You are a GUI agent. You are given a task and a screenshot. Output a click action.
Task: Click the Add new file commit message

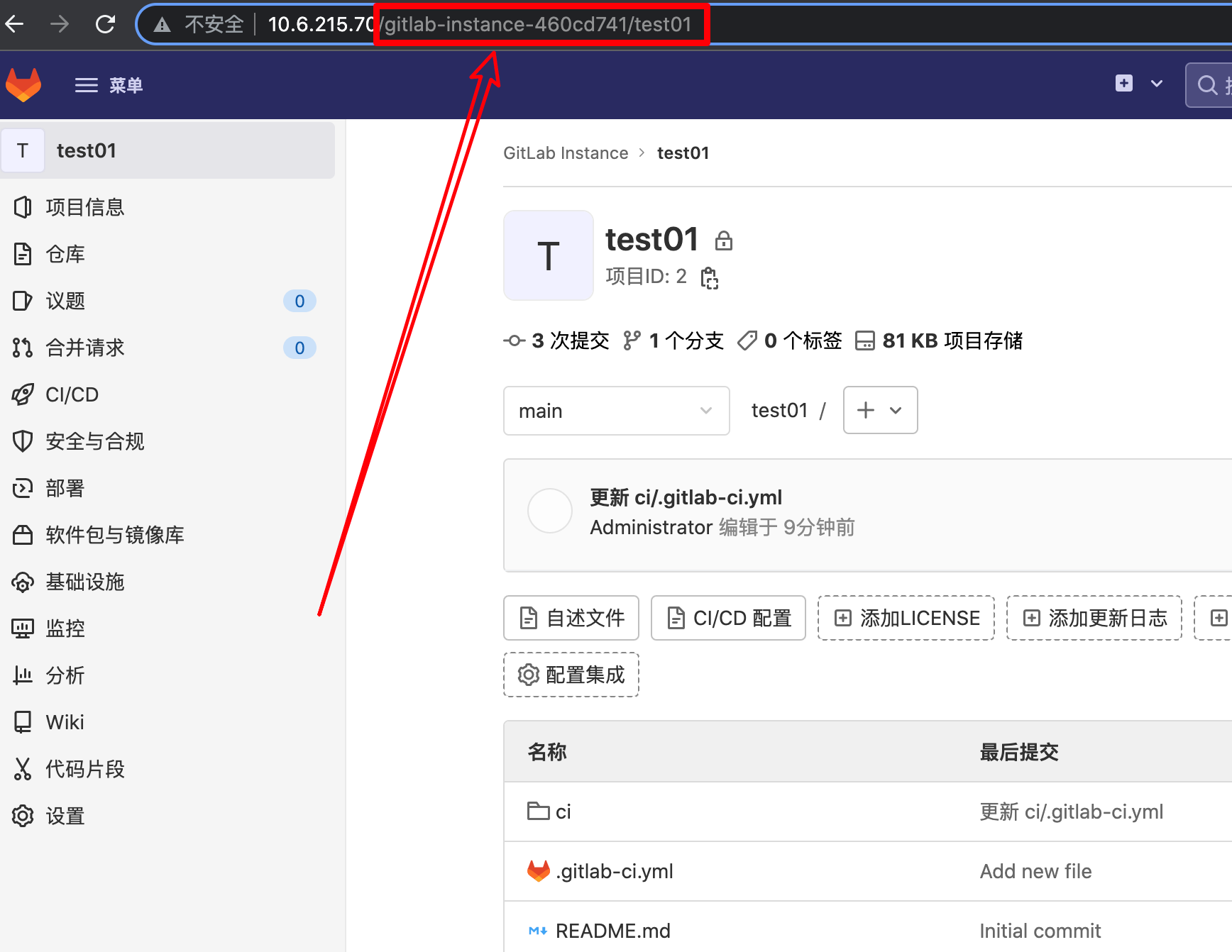(1035, 871)
